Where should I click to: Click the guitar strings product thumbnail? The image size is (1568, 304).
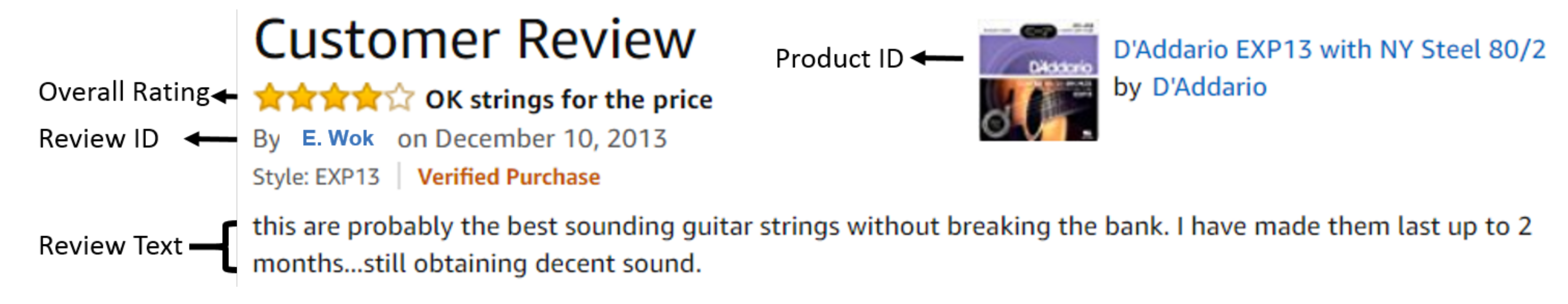point(1038,81)
